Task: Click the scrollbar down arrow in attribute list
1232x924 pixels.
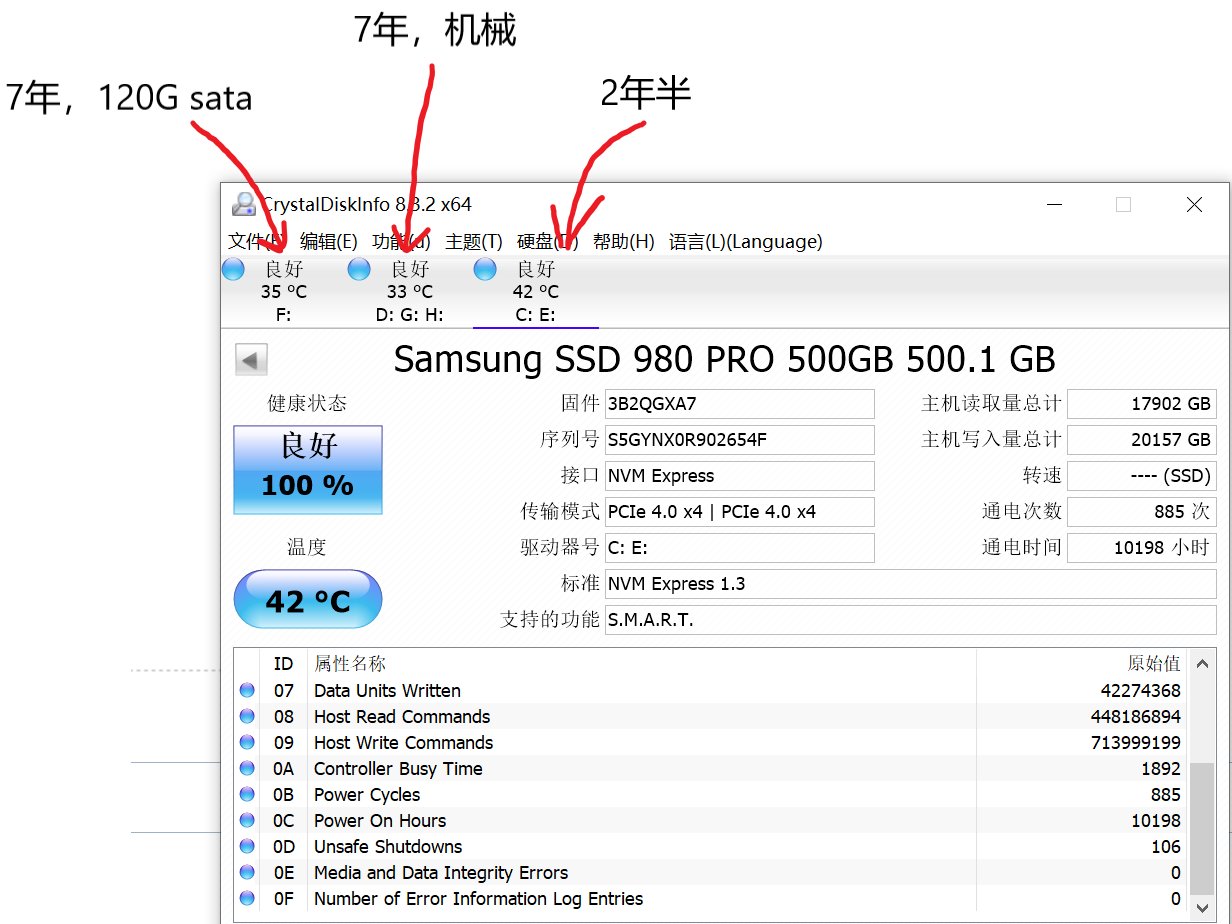Action: click(1202, 908)
